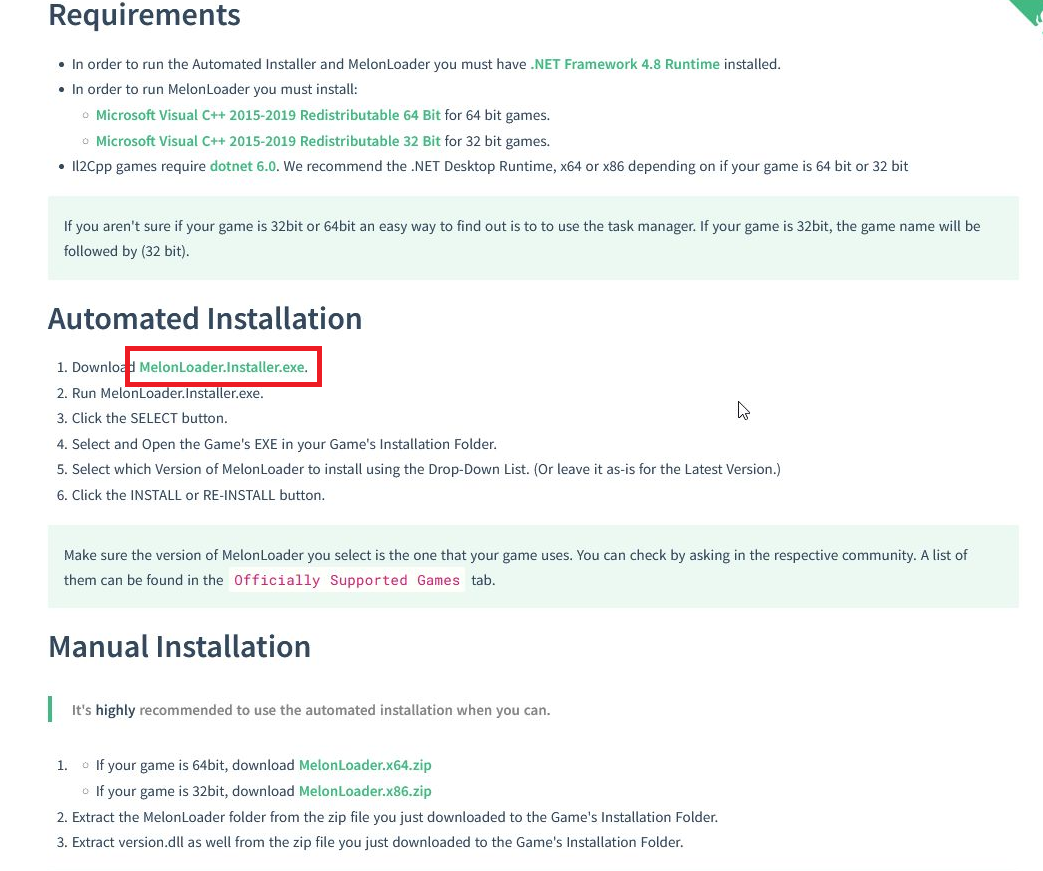1043x871 pixels.
Task: Click the Officially Supported Games code text
Action: tap(346, 580)
